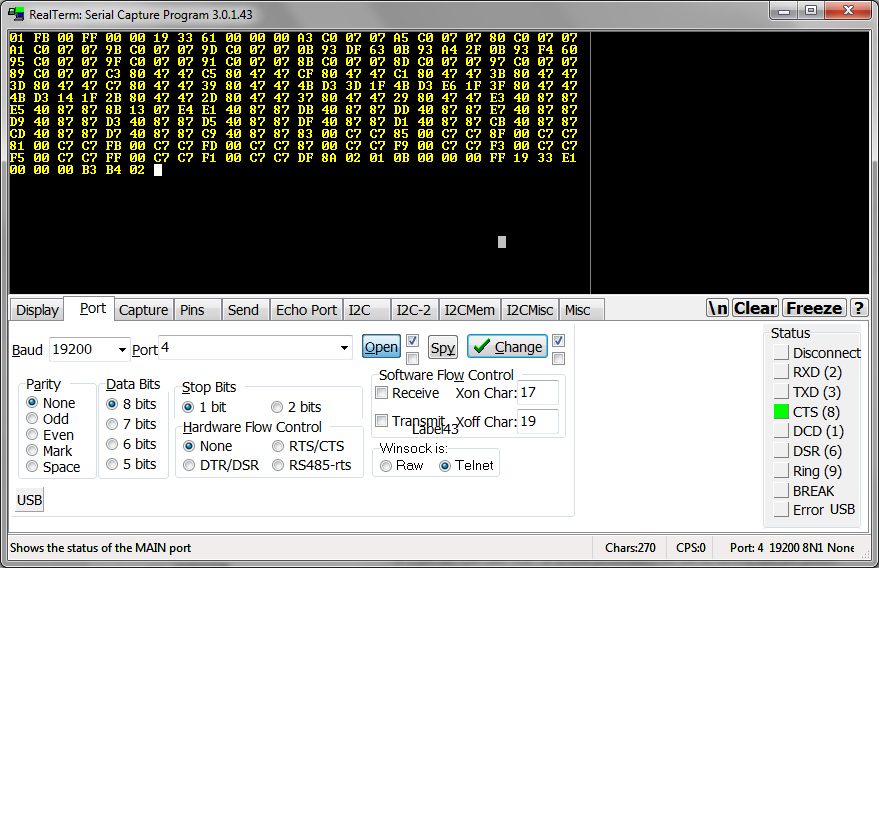Click the question mark help button

coord(859,308)
